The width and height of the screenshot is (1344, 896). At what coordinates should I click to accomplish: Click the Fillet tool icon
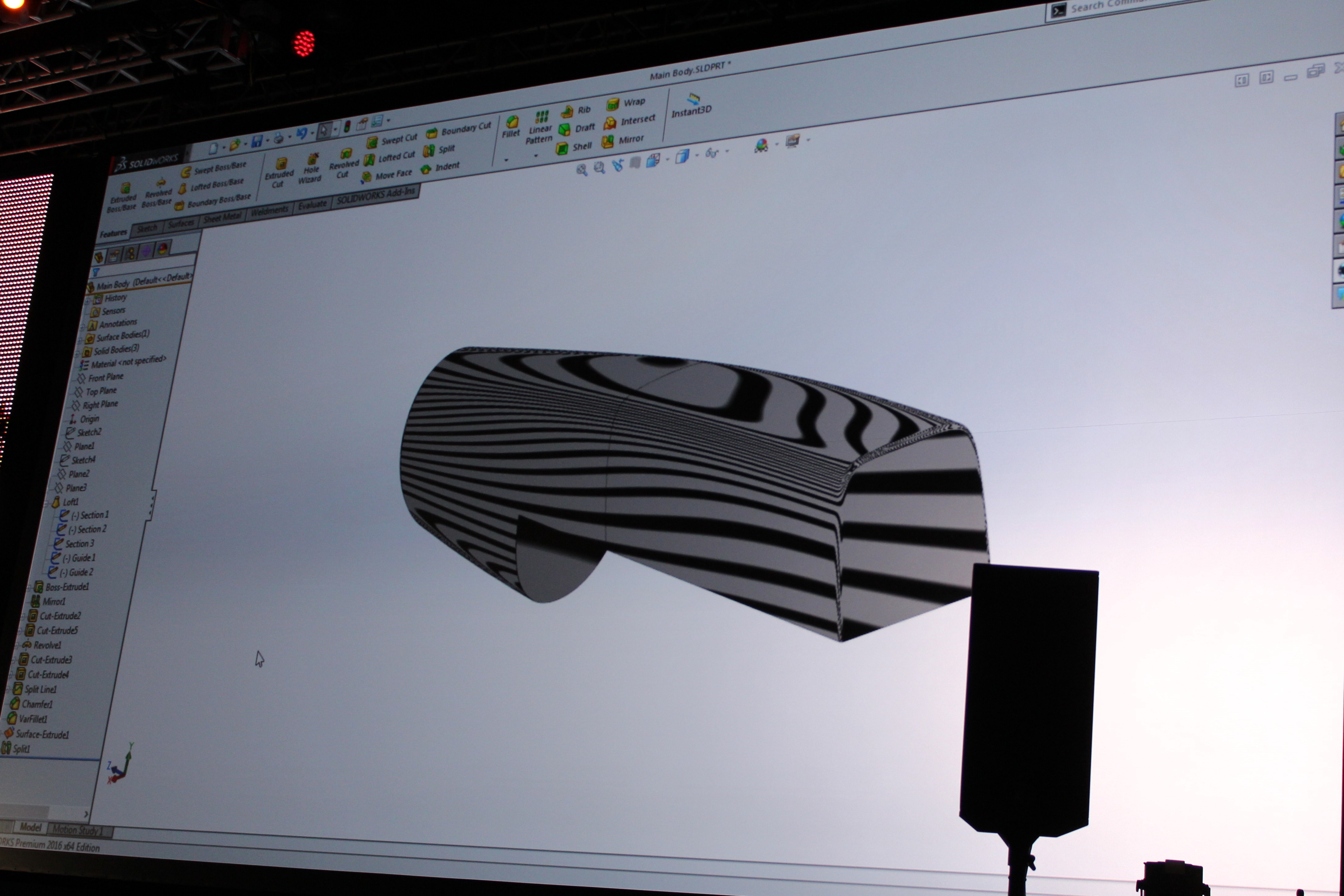[x=512, y=122]
